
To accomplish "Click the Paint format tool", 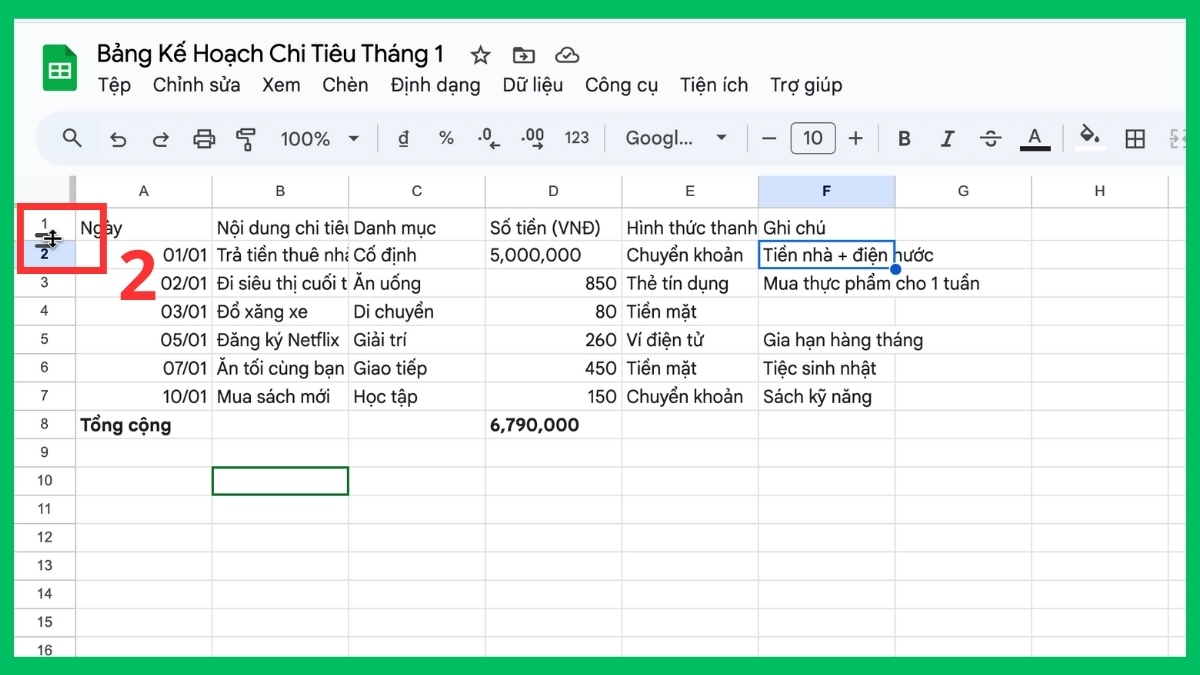I will (246, 138).
